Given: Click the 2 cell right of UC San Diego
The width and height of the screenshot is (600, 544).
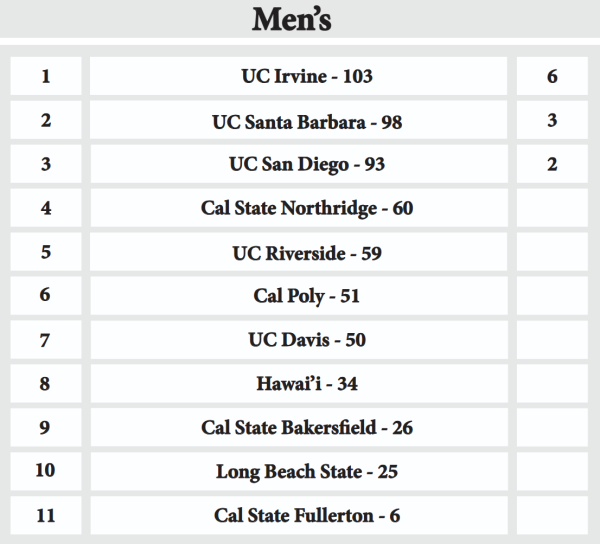Looking at the screenshot, I should click(552, 165).
